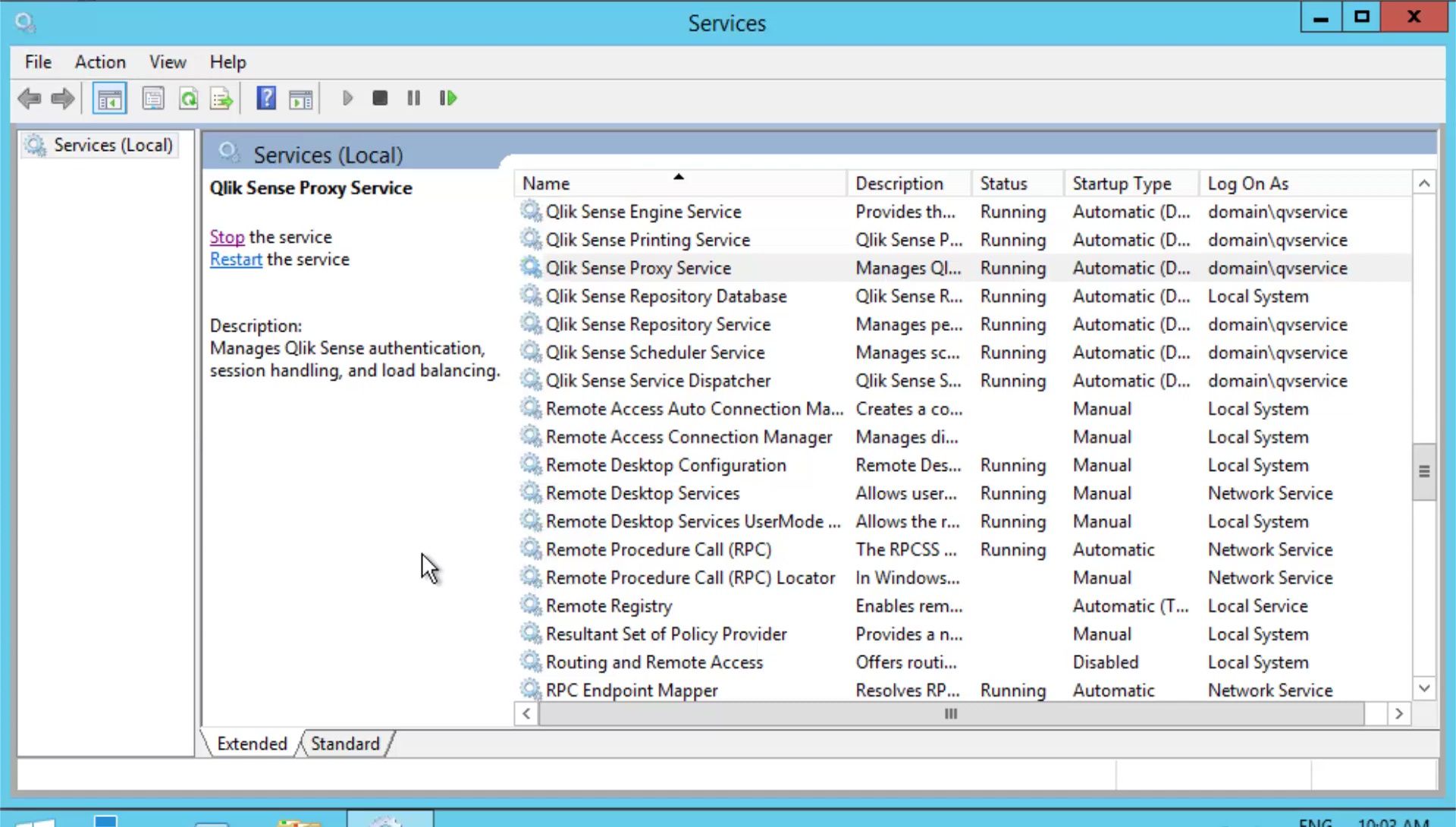Click the Back arrow toolbar icon
Image resolution: width=1456 pixels, height=827 pixels.
click(30, 98)
